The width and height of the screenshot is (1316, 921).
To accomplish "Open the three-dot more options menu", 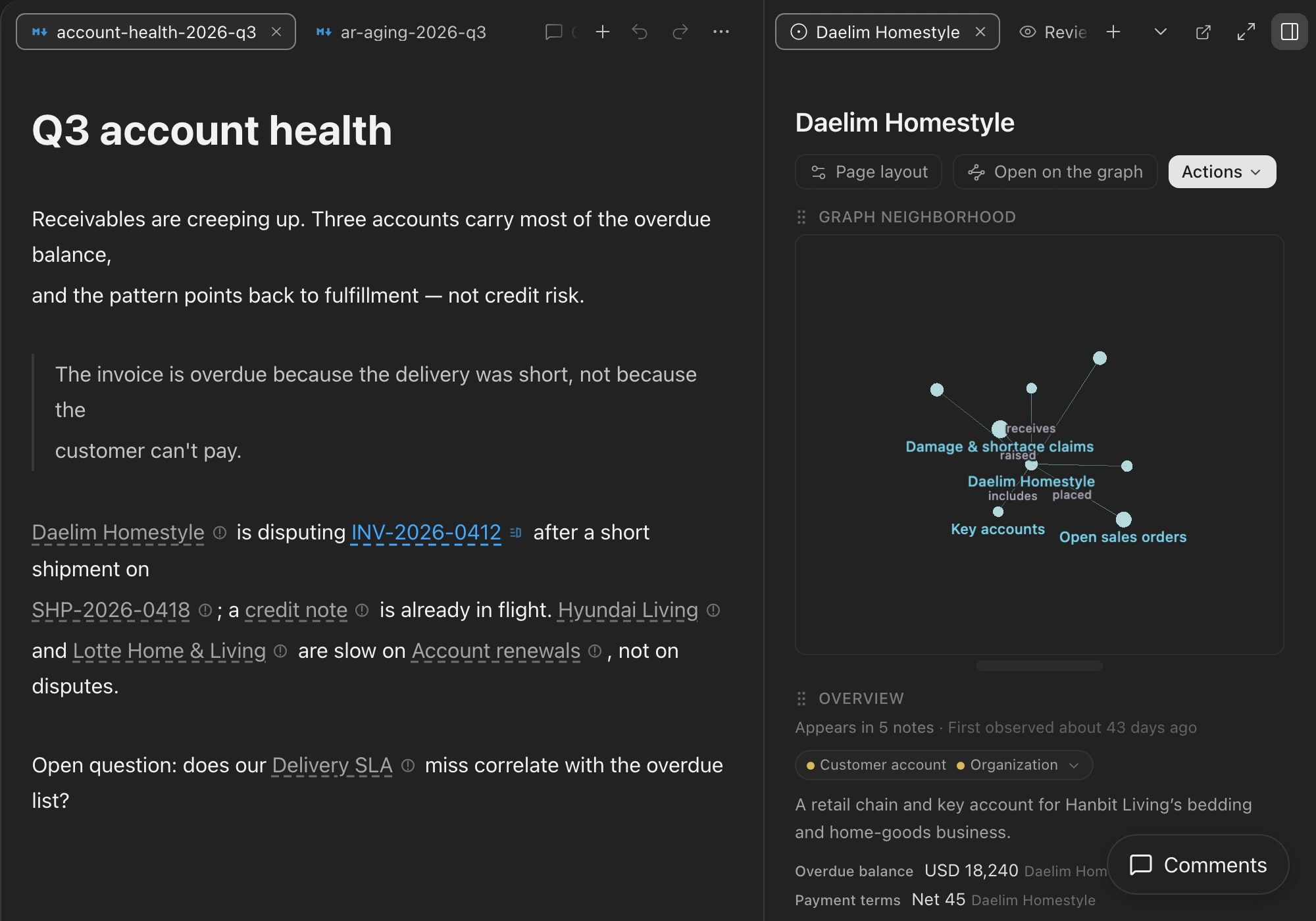I will pyautogui.click(x=721, y=32).
